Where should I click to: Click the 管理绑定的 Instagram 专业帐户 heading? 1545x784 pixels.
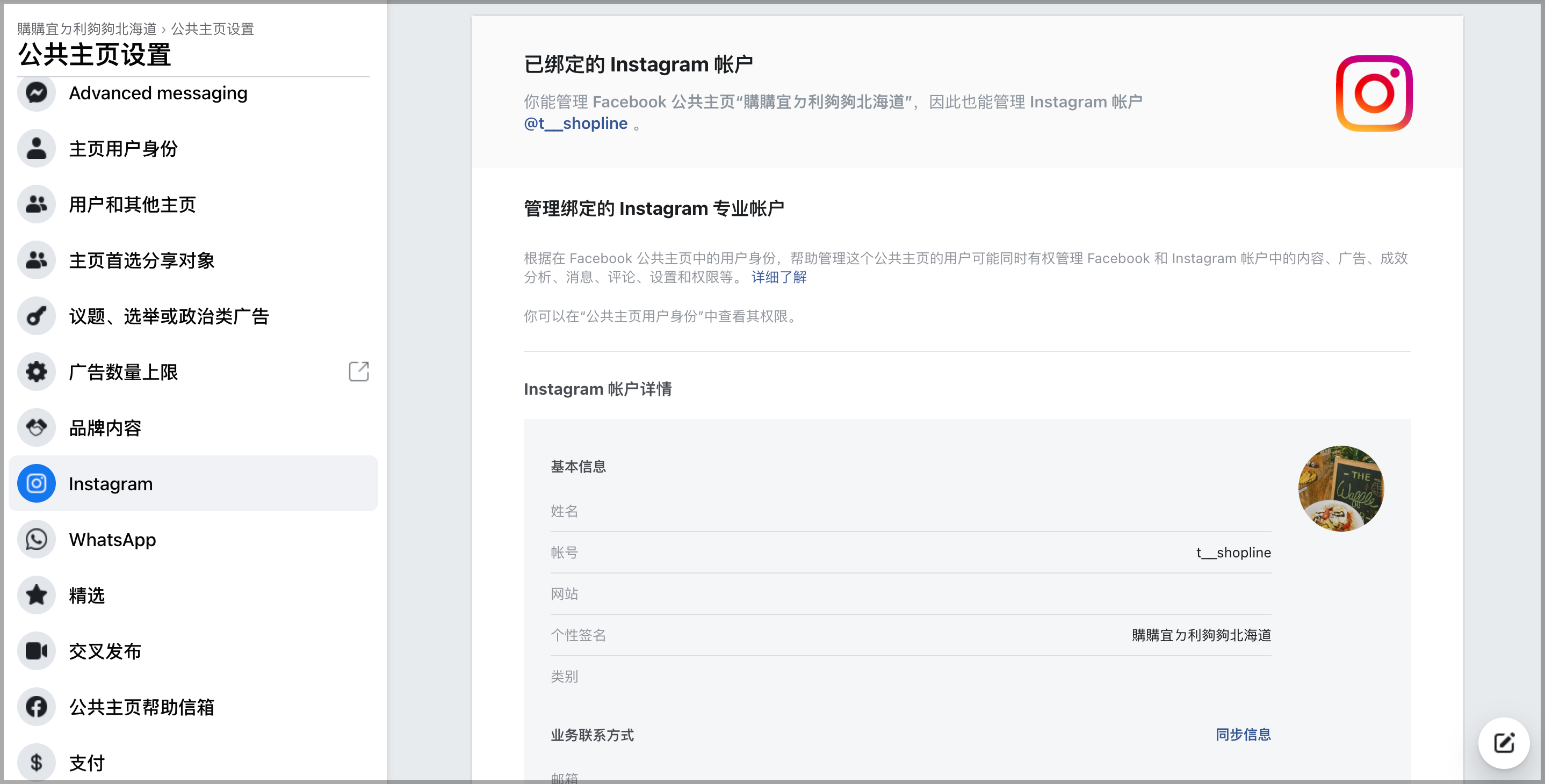pos(654,208)
